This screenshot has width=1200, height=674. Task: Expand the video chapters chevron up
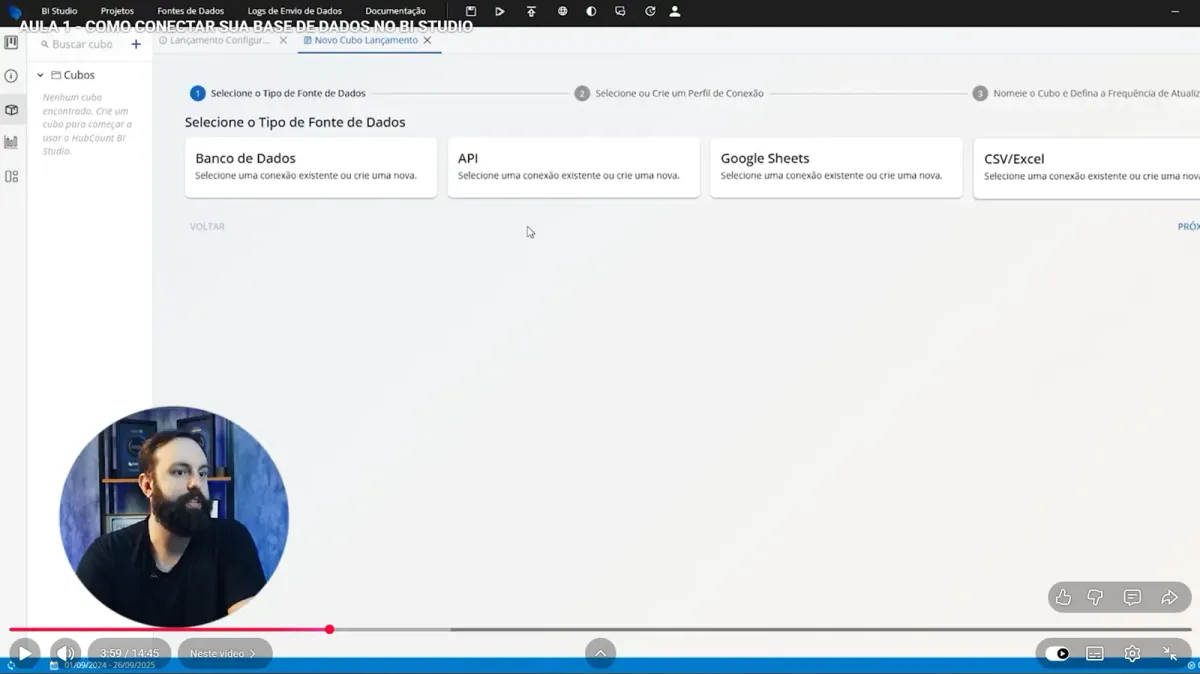point(600,653)
